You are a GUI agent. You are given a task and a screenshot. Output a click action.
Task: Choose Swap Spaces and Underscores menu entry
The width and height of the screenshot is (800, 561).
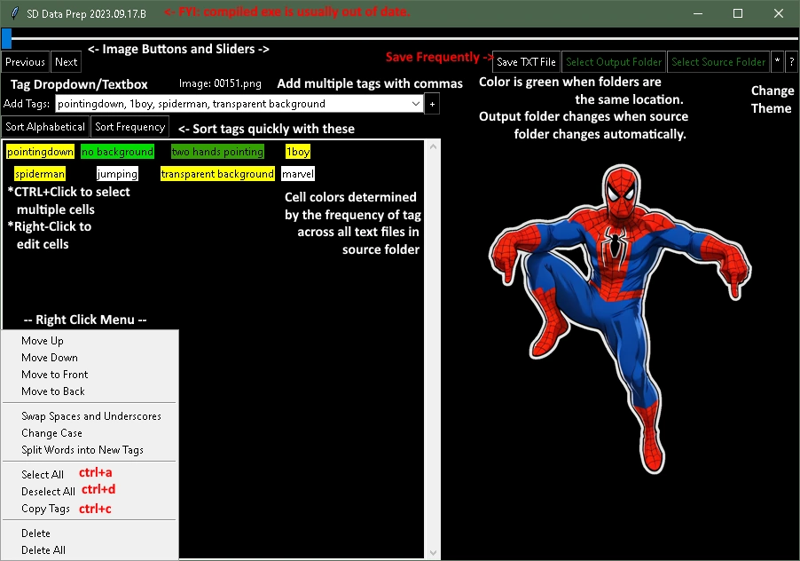91,416
